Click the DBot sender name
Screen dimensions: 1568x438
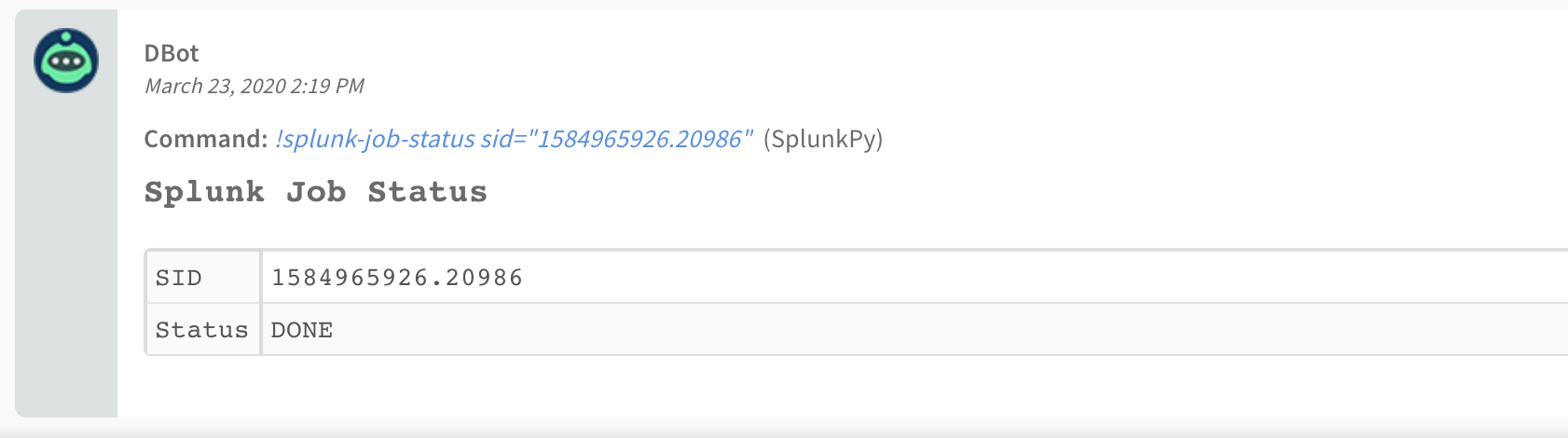pos(172,53)
